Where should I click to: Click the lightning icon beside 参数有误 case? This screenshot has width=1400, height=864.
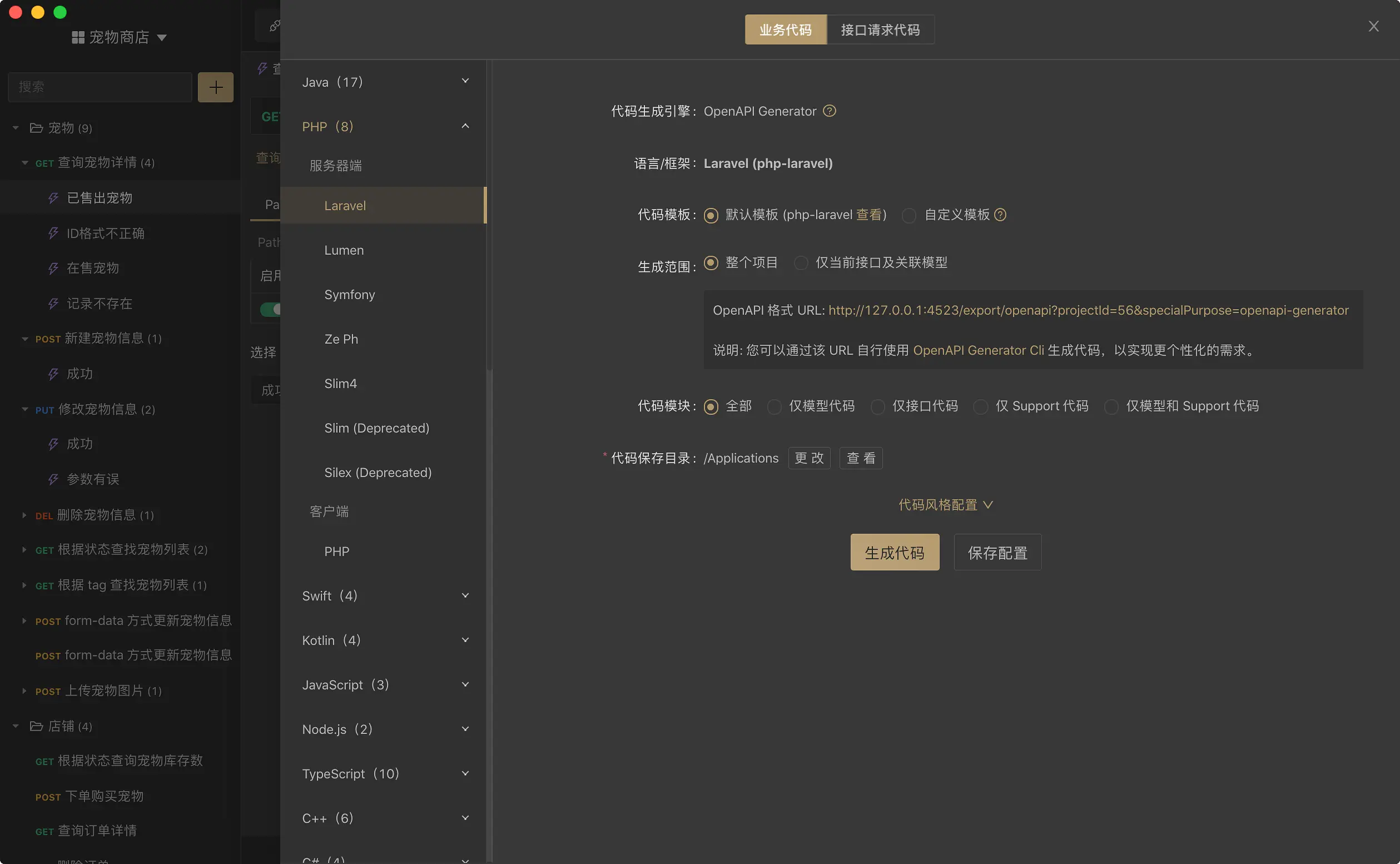coord(54,479)
